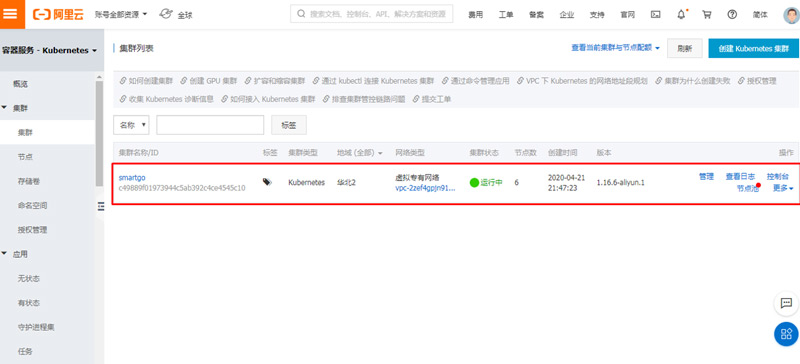Open the 名称 filter dropdown
This screenshot has width=800, height=364.
click(131, 125)
